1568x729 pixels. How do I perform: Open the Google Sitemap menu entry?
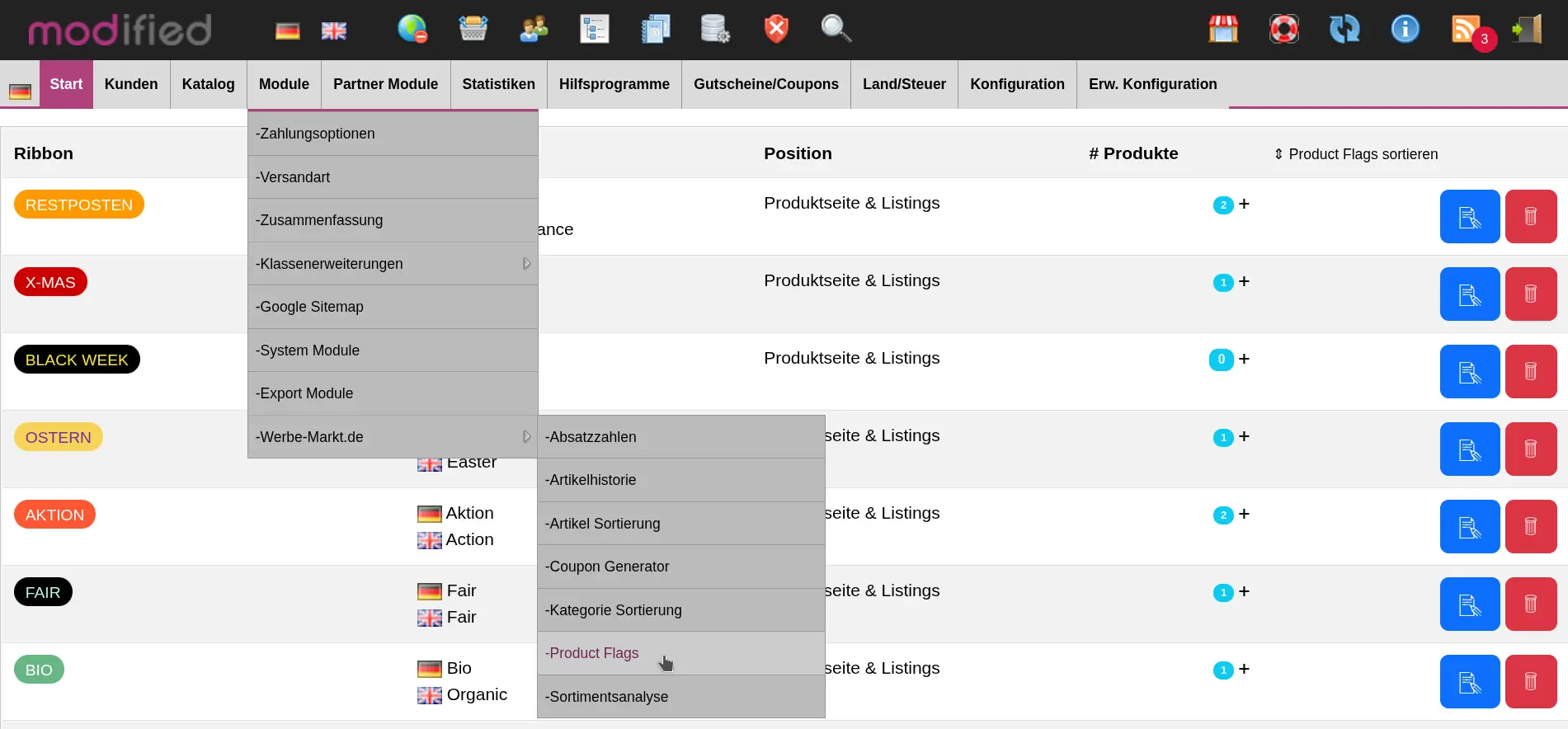click(310, 307)
